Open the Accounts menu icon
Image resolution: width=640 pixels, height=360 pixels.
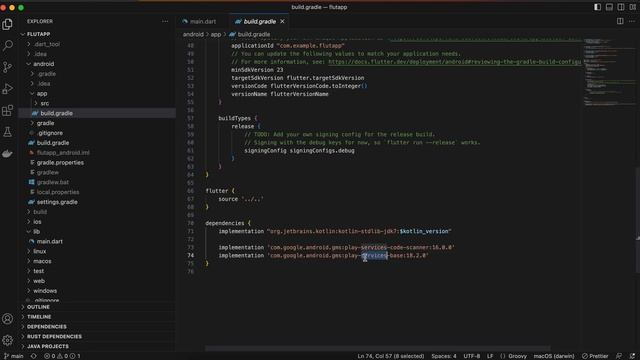pos(7,319)
